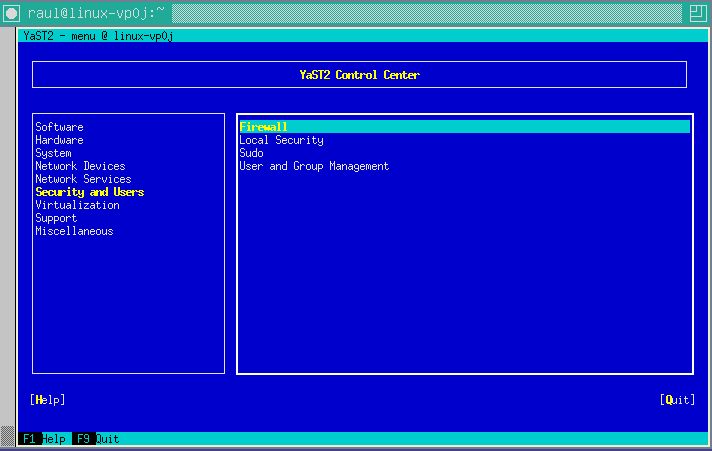Select the Support category

[56, 218]
